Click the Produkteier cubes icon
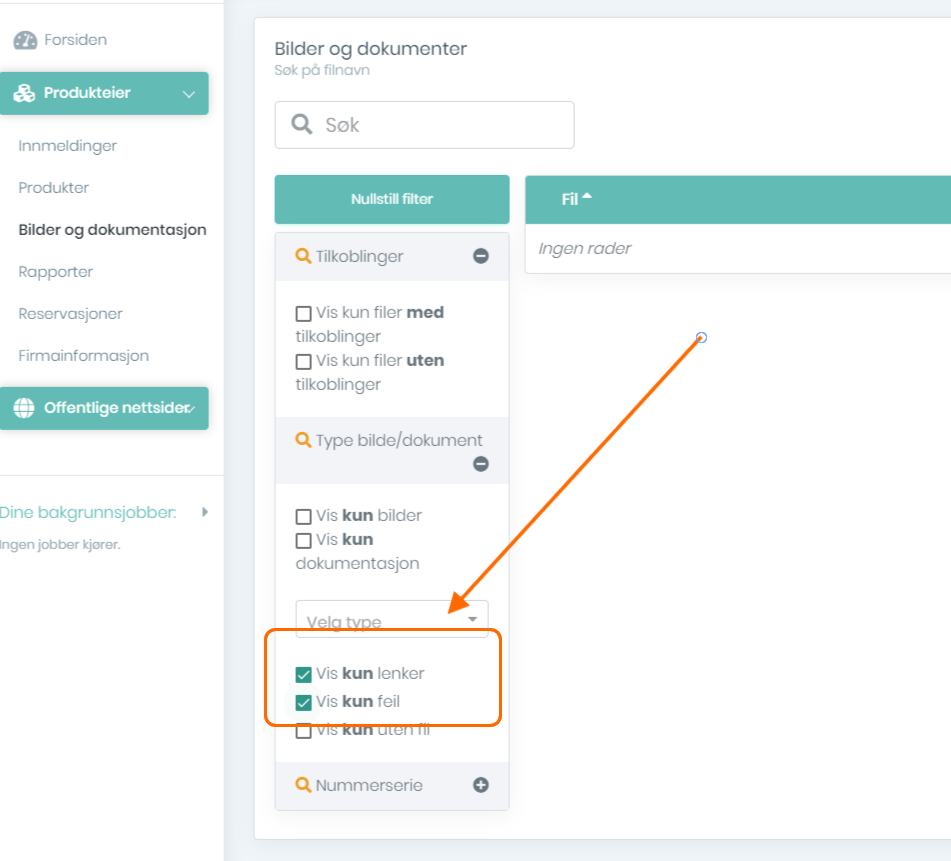The width and height of the screenshot is (951, 861). click(x=25, y=94)
